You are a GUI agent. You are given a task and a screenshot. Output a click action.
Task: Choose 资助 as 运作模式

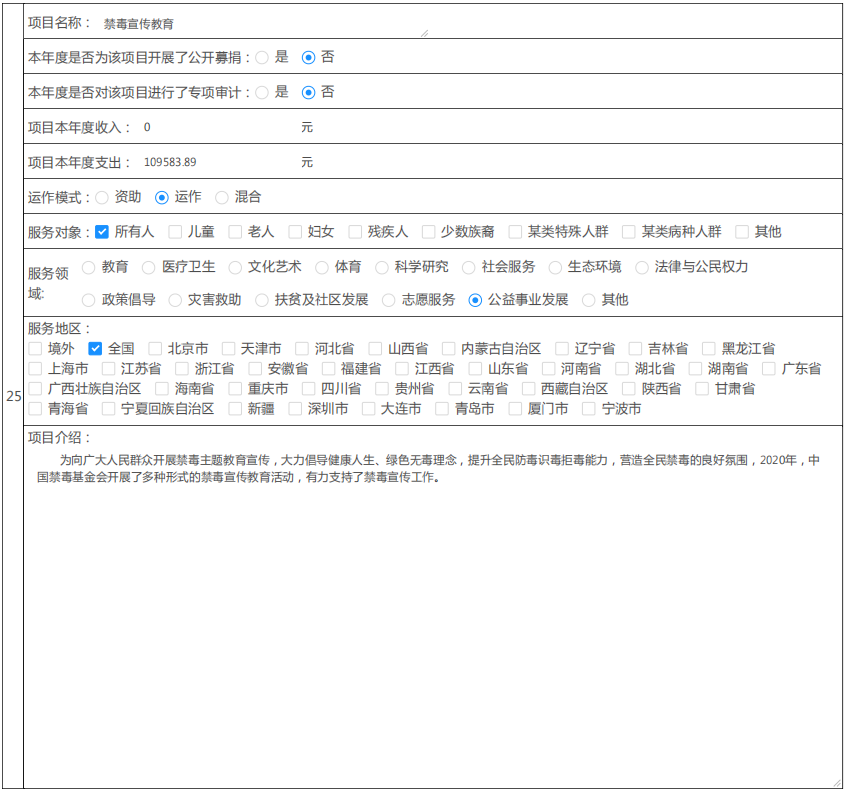[102, 198]
